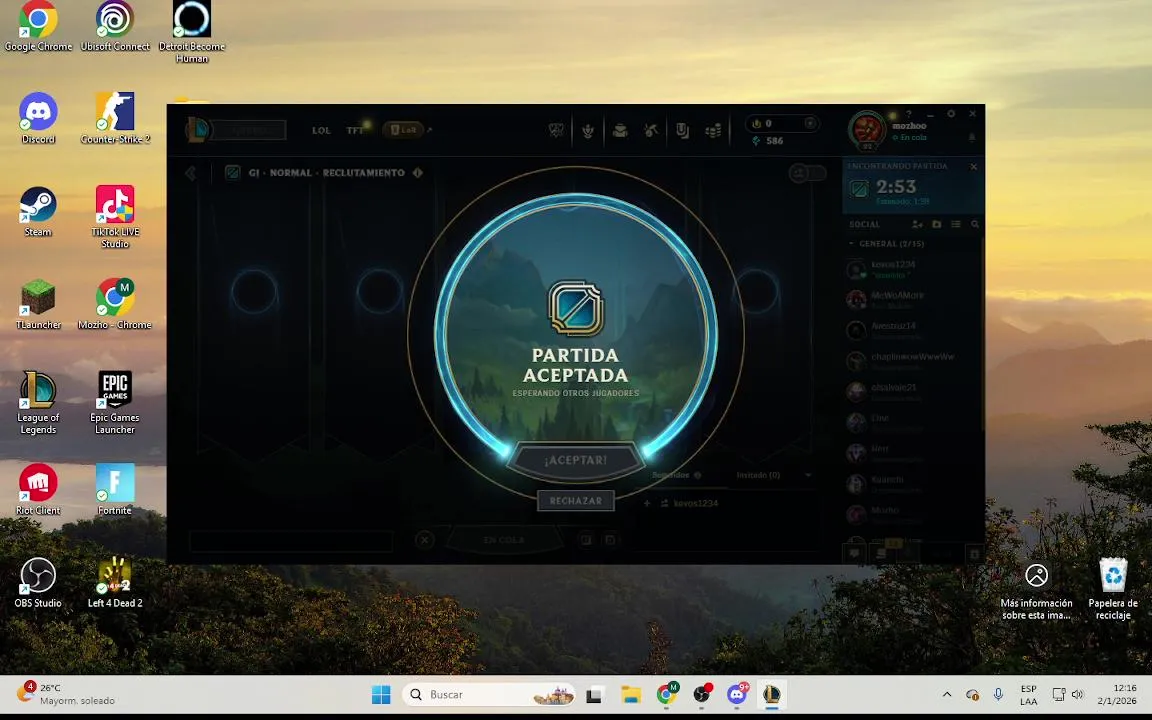Screen dimensions: 1152x720
Task: Open the LoR launcher pill
Action: point(403,129)
